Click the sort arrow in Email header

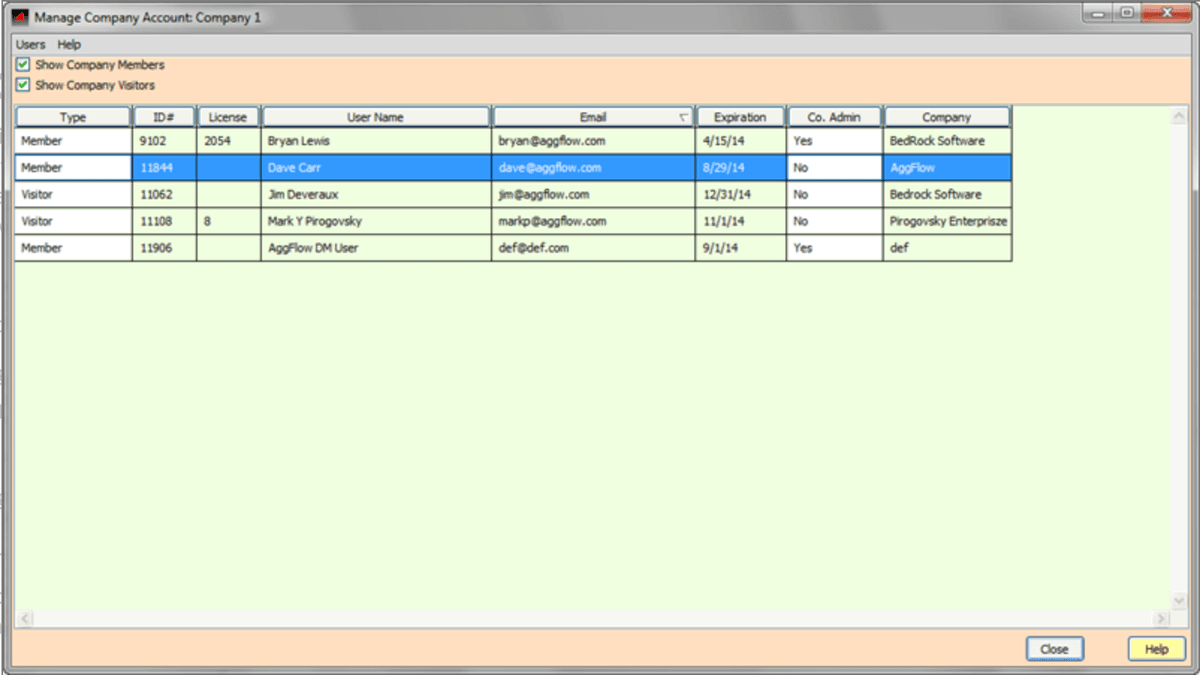tap(683, 118)
